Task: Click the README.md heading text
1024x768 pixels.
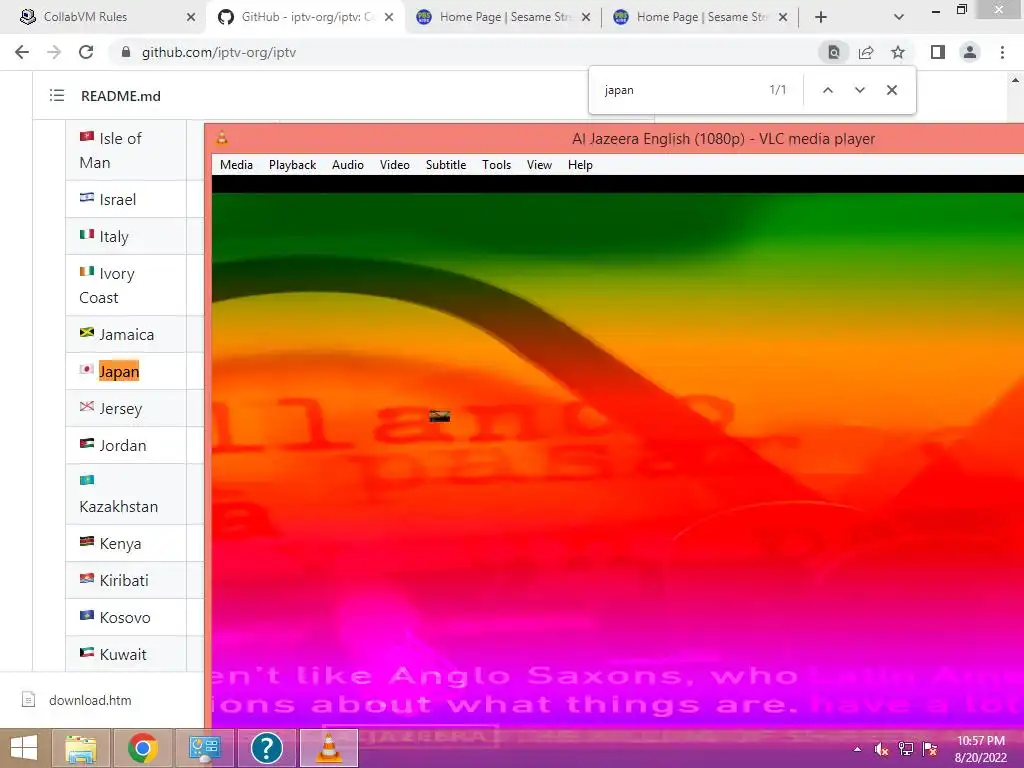Action: pos(121,96)
